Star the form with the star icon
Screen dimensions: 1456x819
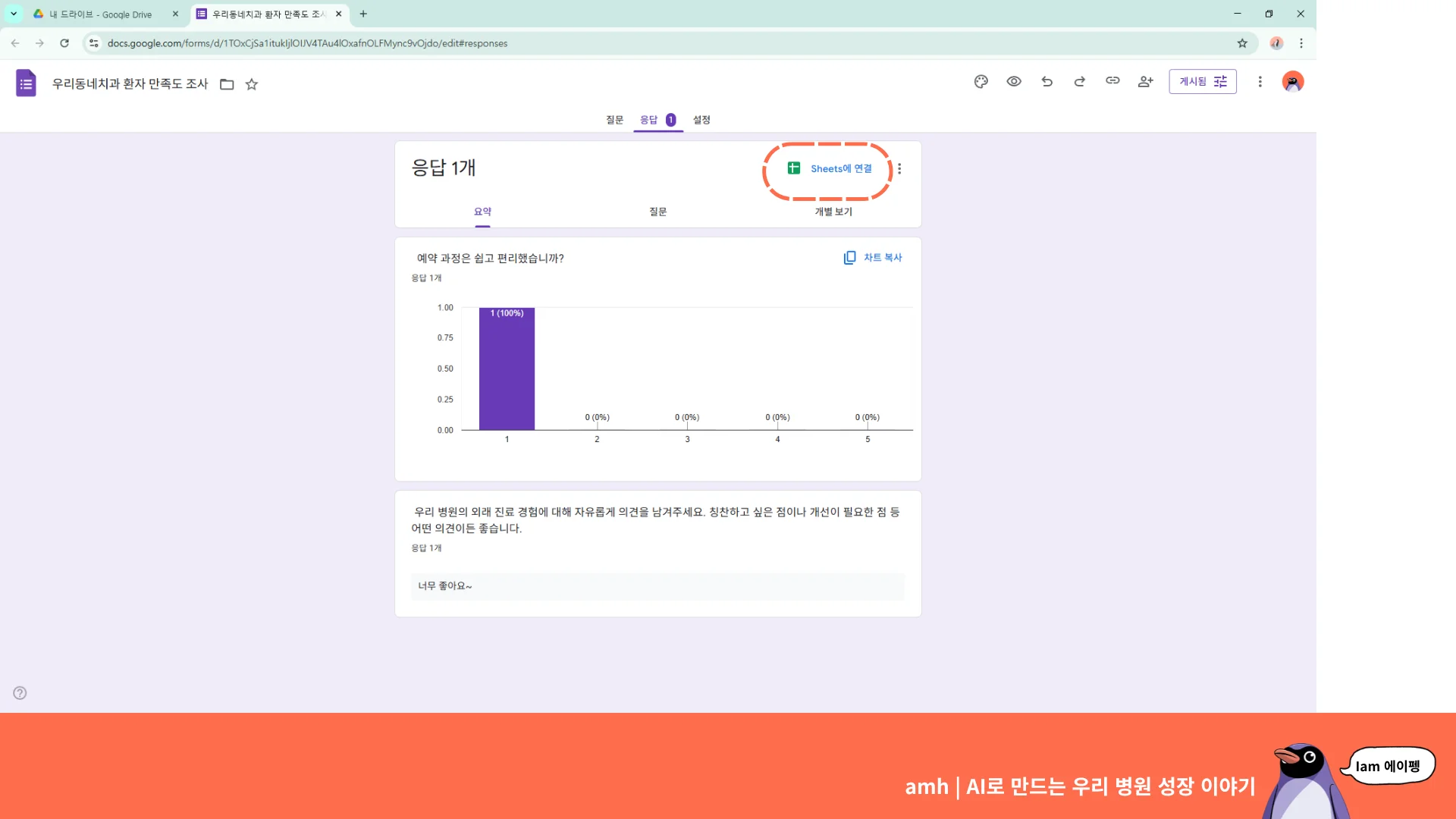pyautogui.click(x=252, y=84)
